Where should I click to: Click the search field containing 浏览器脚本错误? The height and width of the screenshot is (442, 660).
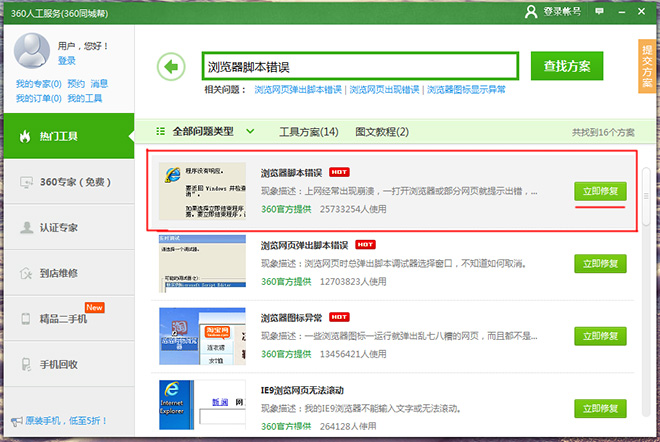(x=360, y=66)
